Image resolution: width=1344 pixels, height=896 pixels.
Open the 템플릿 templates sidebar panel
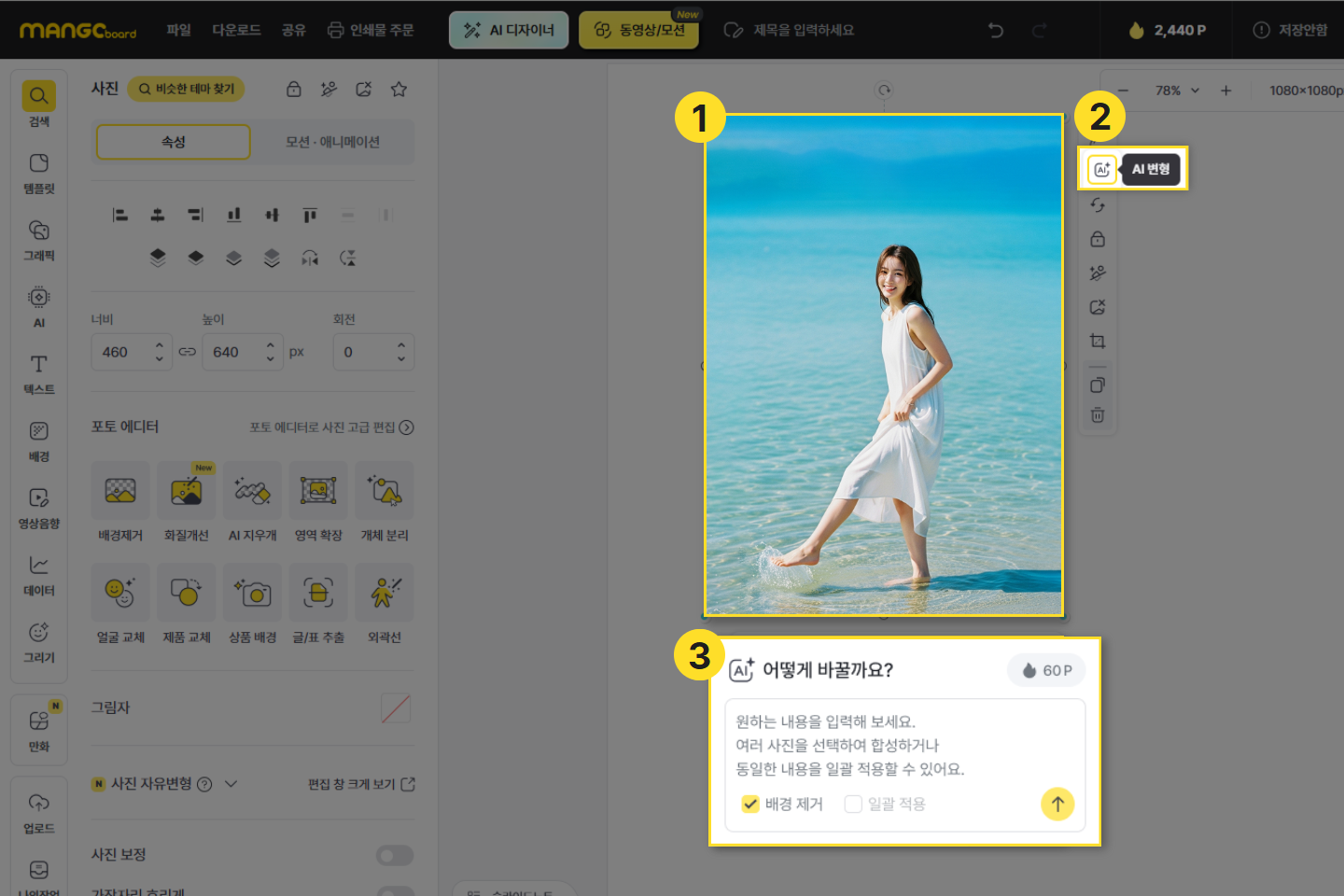coord(38,173)
